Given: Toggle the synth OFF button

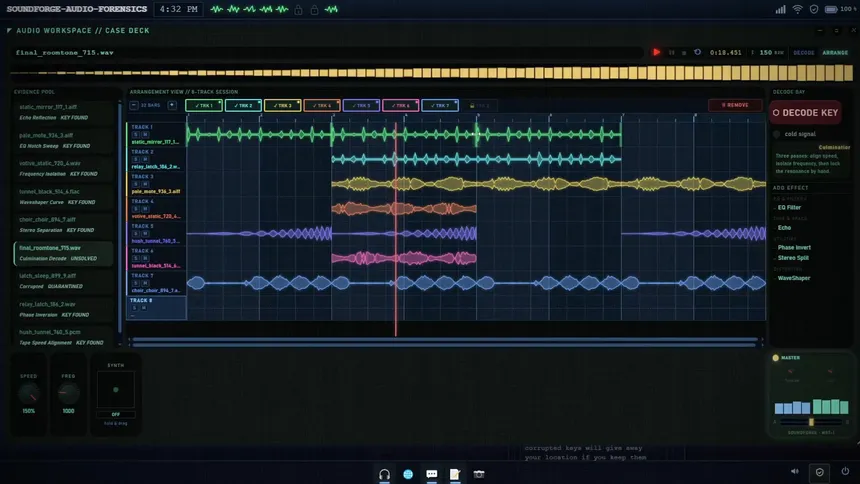Looking at the screenshot, I should click(x=116, y=414).
